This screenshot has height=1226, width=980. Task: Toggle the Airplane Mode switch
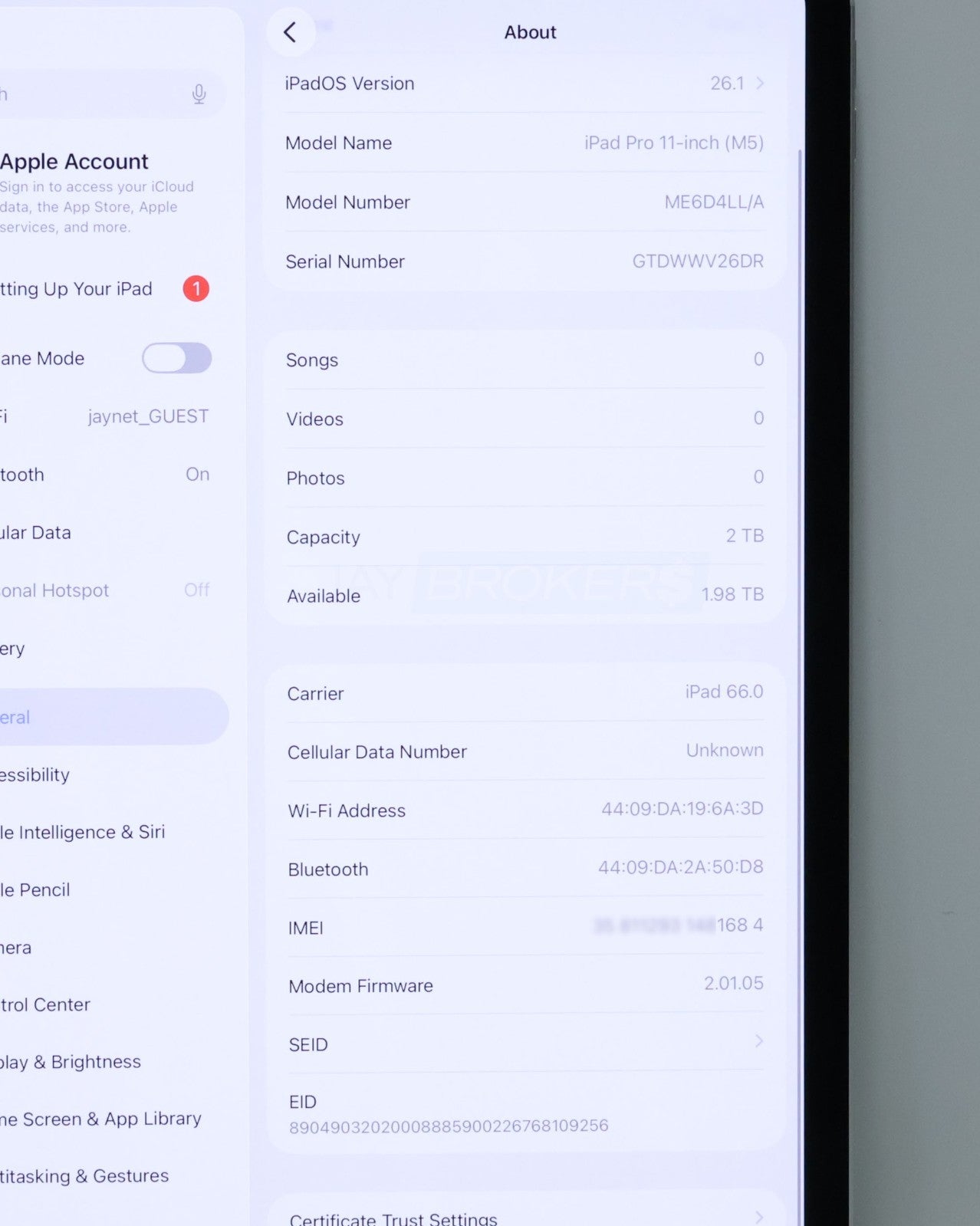[176, 358]
